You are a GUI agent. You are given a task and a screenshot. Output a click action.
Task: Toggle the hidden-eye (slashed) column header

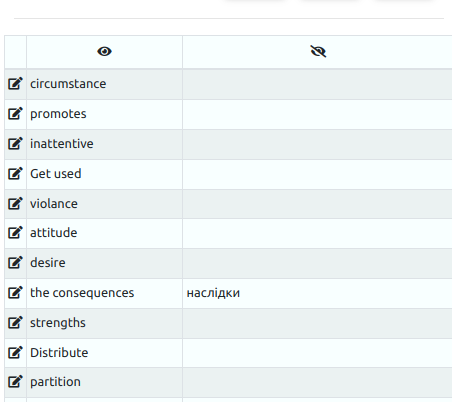coord(318,51)
